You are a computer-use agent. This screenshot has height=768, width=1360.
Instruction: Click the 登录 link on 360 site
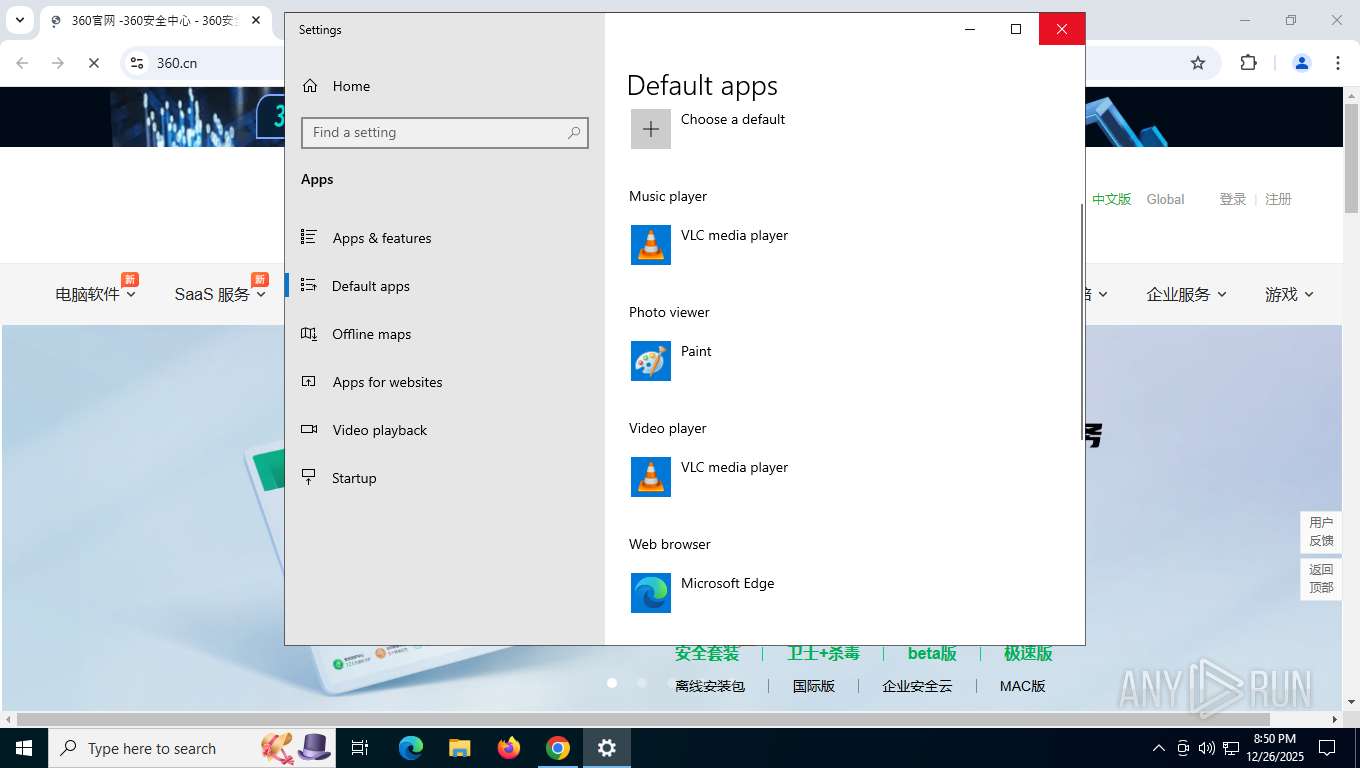1232,199
